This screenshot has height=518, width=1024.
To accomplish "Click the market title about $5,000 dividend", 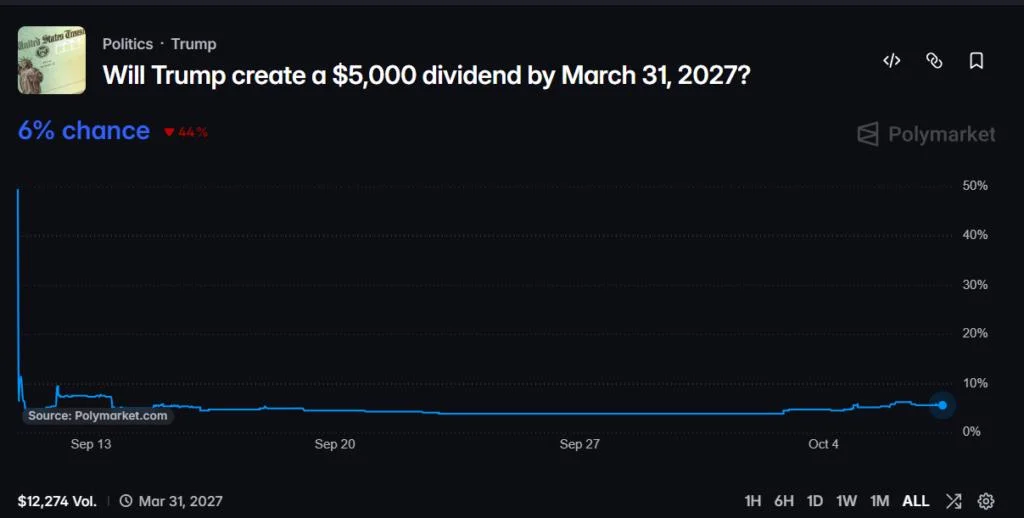I will click(426, 76).
